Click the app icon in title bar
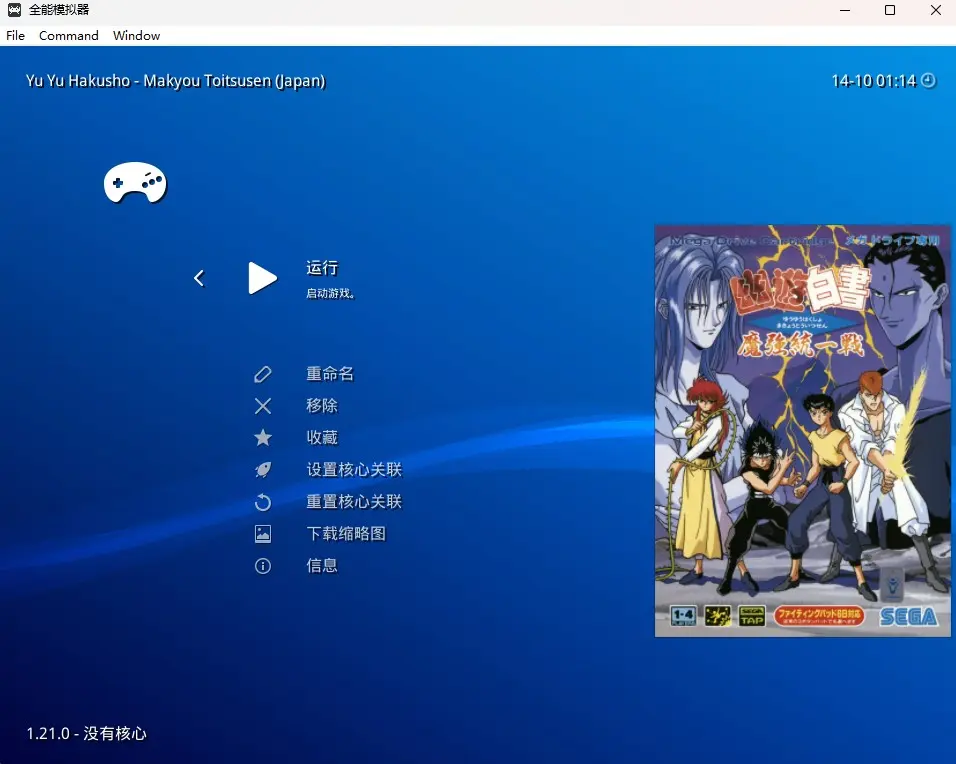Screen dimensions: 956x764 (x=15, y=10)
